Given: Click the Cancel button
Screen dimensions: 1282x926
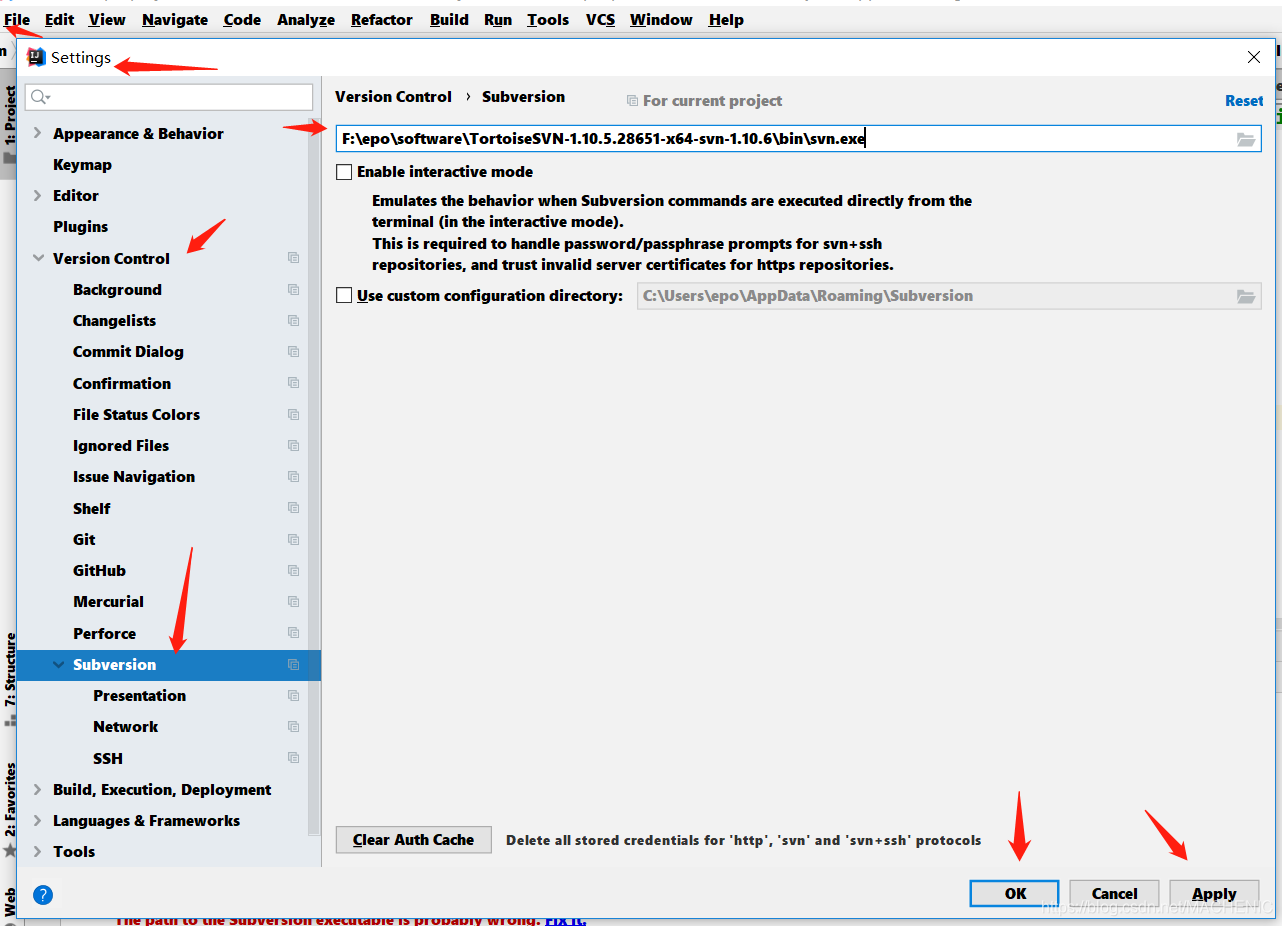Looking at the screenshot, I should pyautogui.click(x=1114, y=894).
